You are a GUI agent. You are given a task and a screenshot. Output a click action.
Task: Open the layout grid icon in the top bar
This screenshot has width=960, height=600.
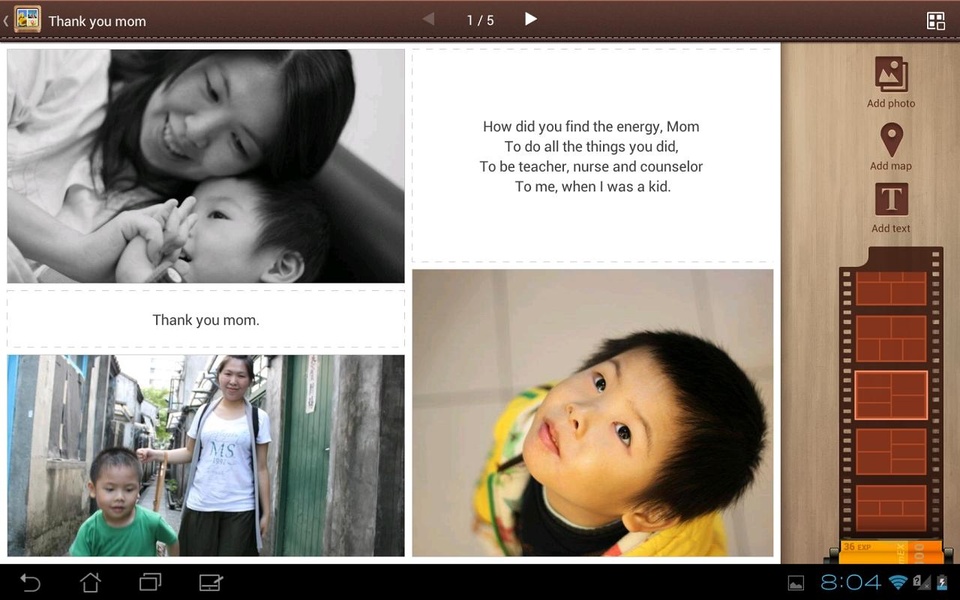tap(936, 21)
